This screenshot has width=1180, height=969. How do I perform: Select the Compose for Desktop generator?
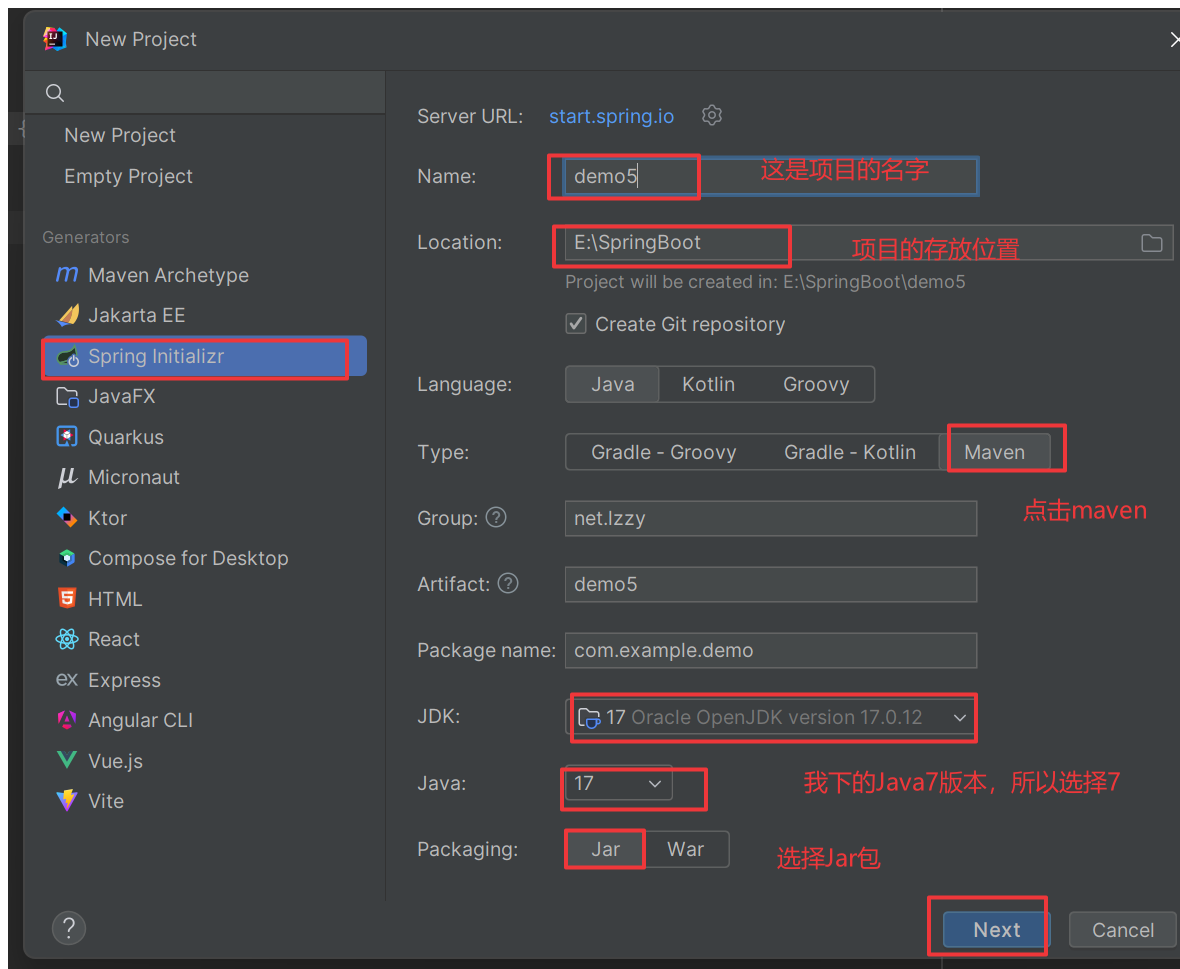(205, 558)
